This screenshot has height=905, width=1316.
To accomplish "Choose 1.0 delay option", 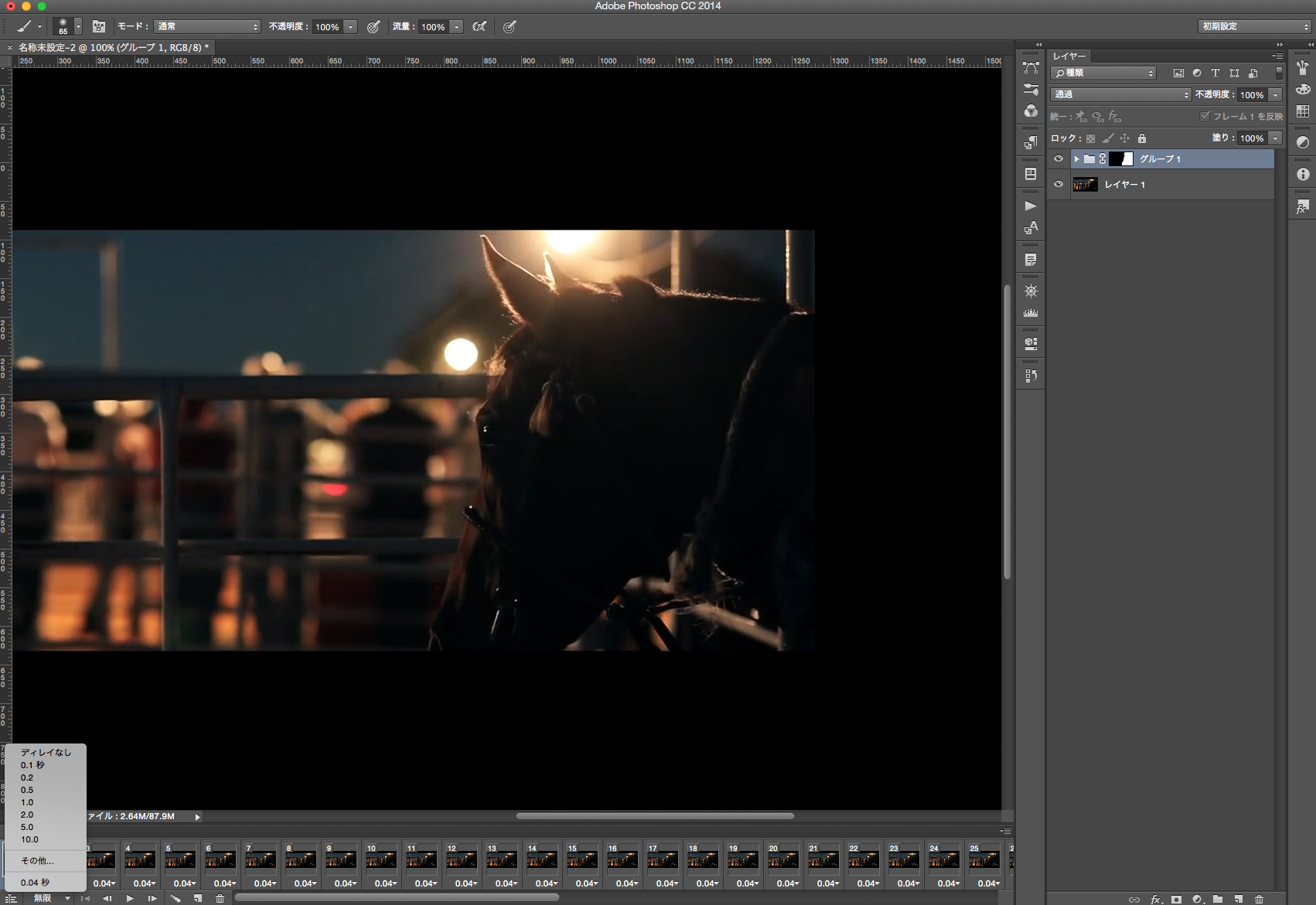I will 46,802.
